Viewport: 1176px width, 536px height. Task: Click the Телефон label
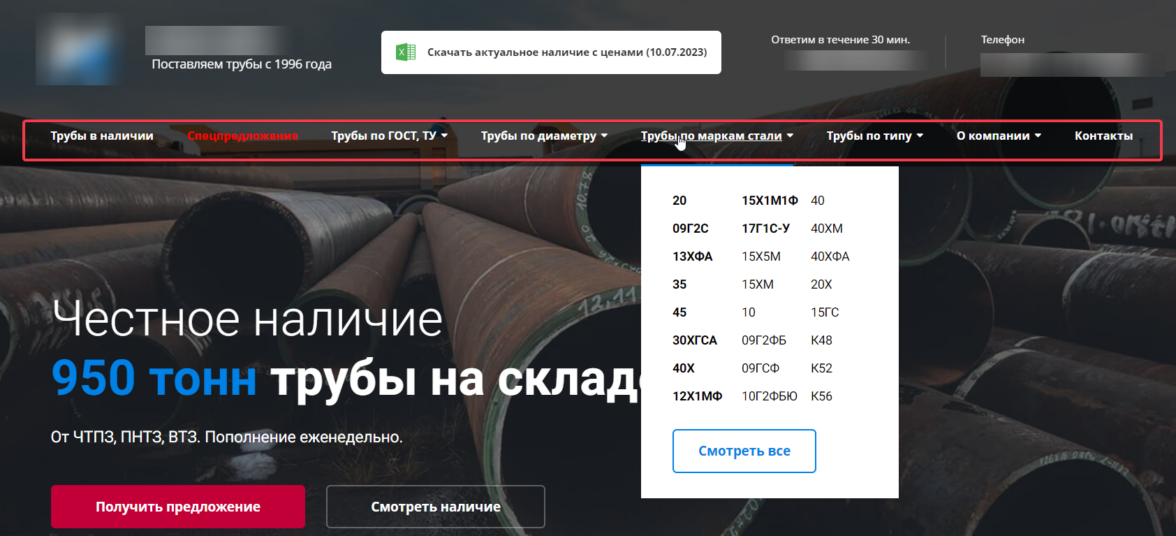tap(1002, 40)
